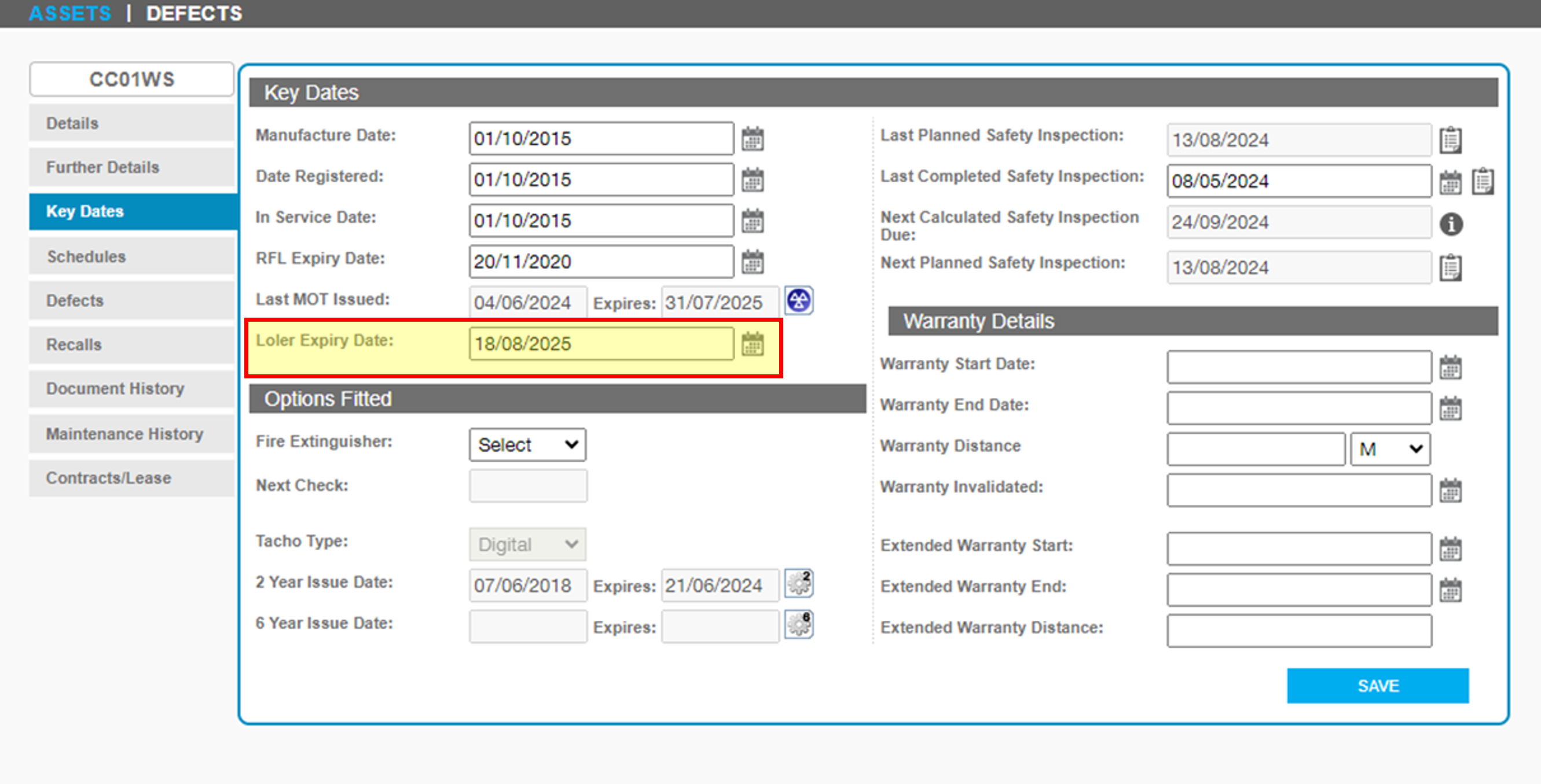Click the MOT lookup icon beside Expires
1541x784 pixels.
tap(799, 300)
